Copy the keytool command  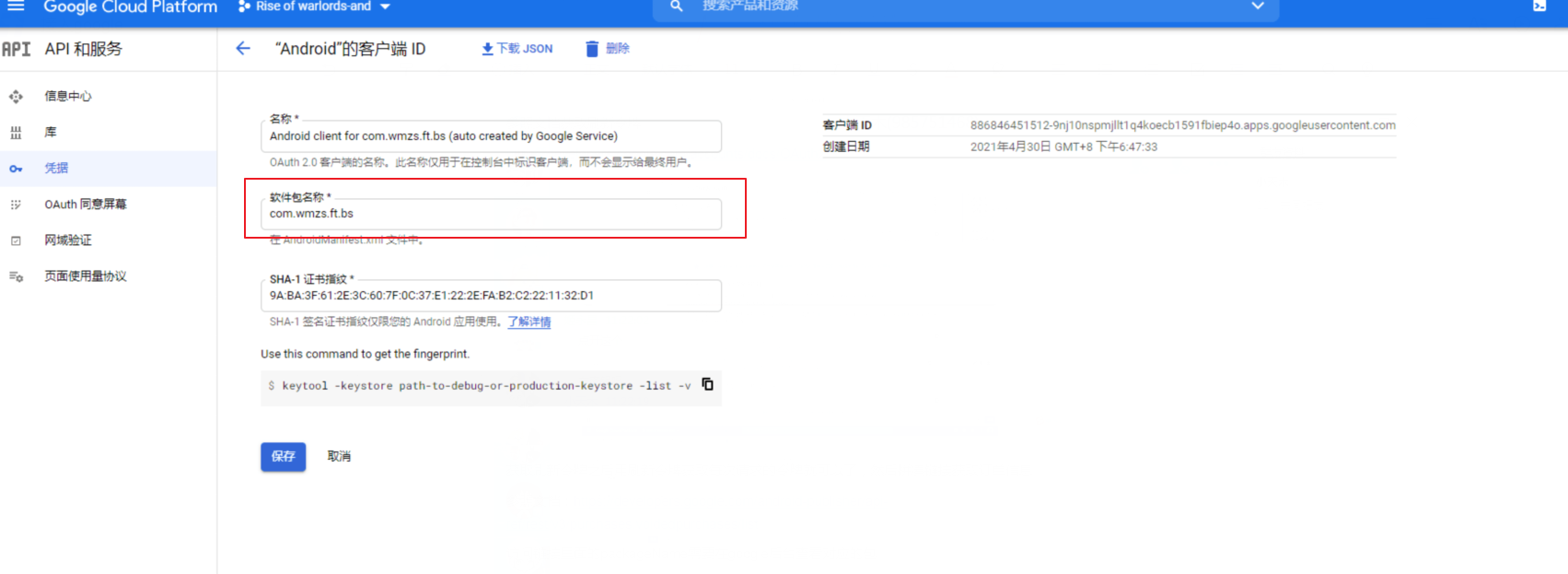point(707,384)
